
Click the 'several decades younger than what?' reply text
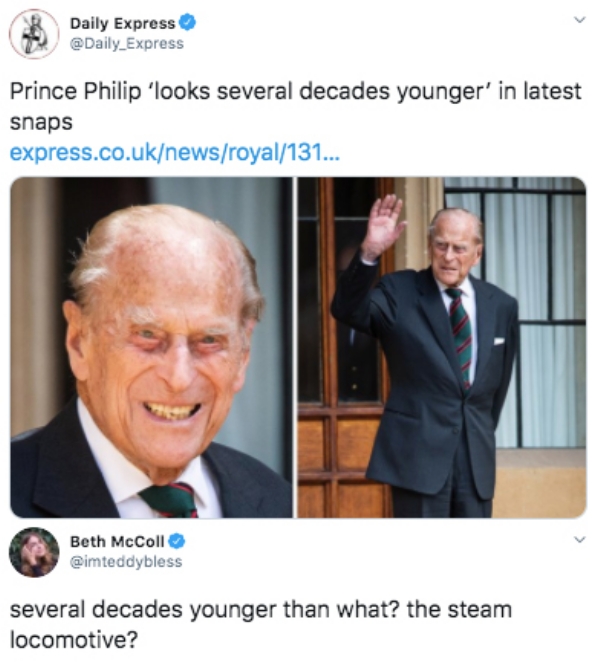click(205, 610)
